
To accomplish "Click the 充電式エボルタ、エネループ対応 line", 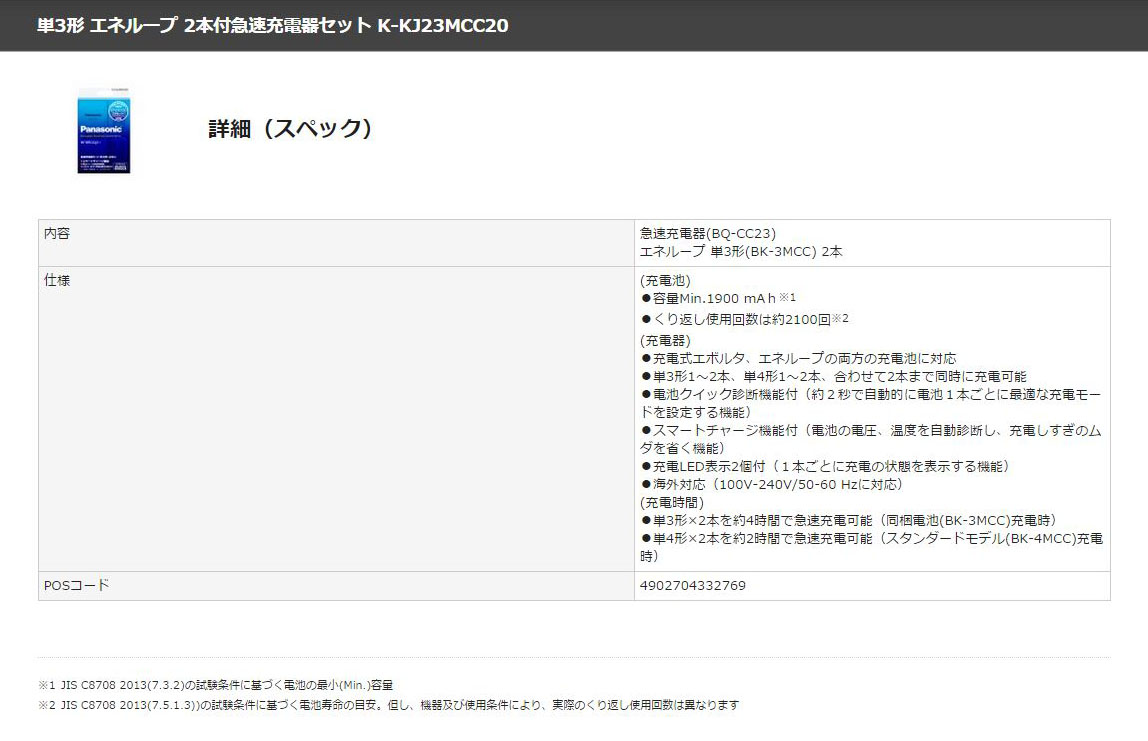I will point(799,358).
